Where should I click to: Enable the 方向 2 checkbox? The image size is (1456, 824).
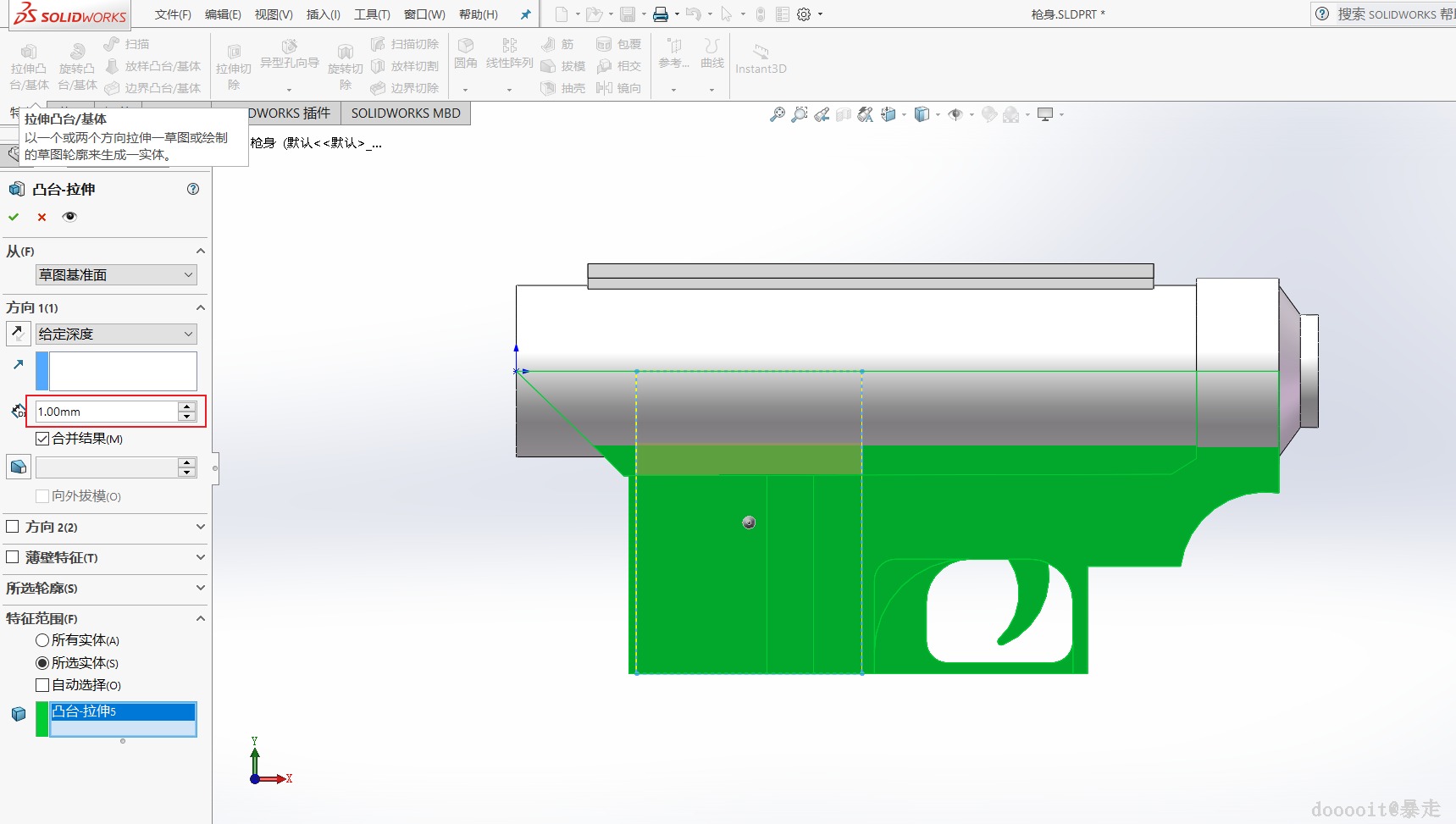[13, 527]
